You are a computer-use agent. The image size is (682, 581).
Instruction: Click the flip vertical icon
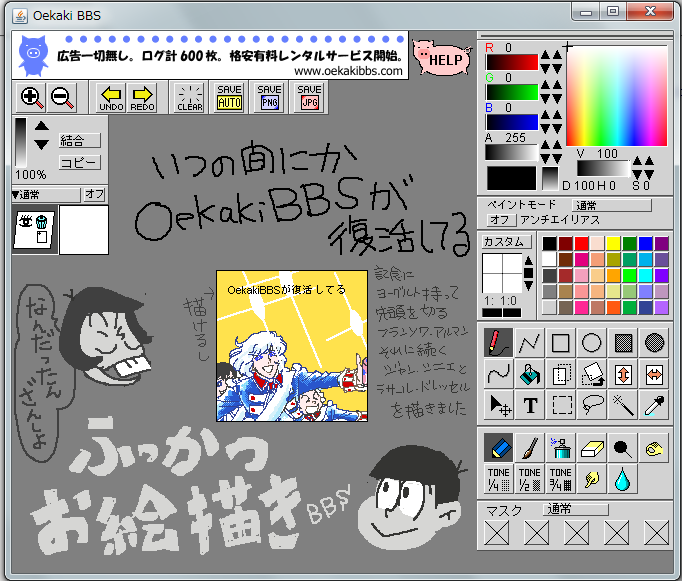click(623, 374)
